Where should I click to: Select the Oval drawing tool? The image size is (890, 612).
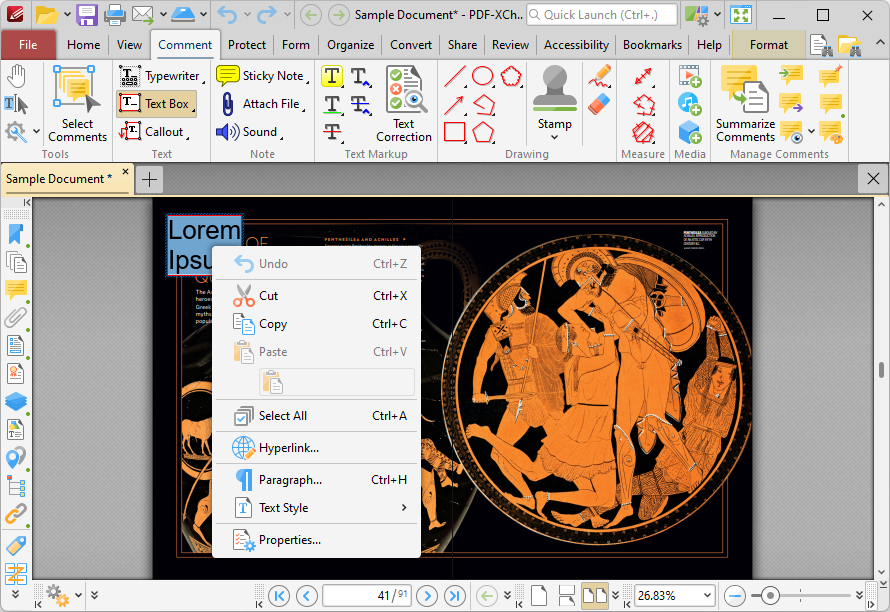(x=482, y=76)
